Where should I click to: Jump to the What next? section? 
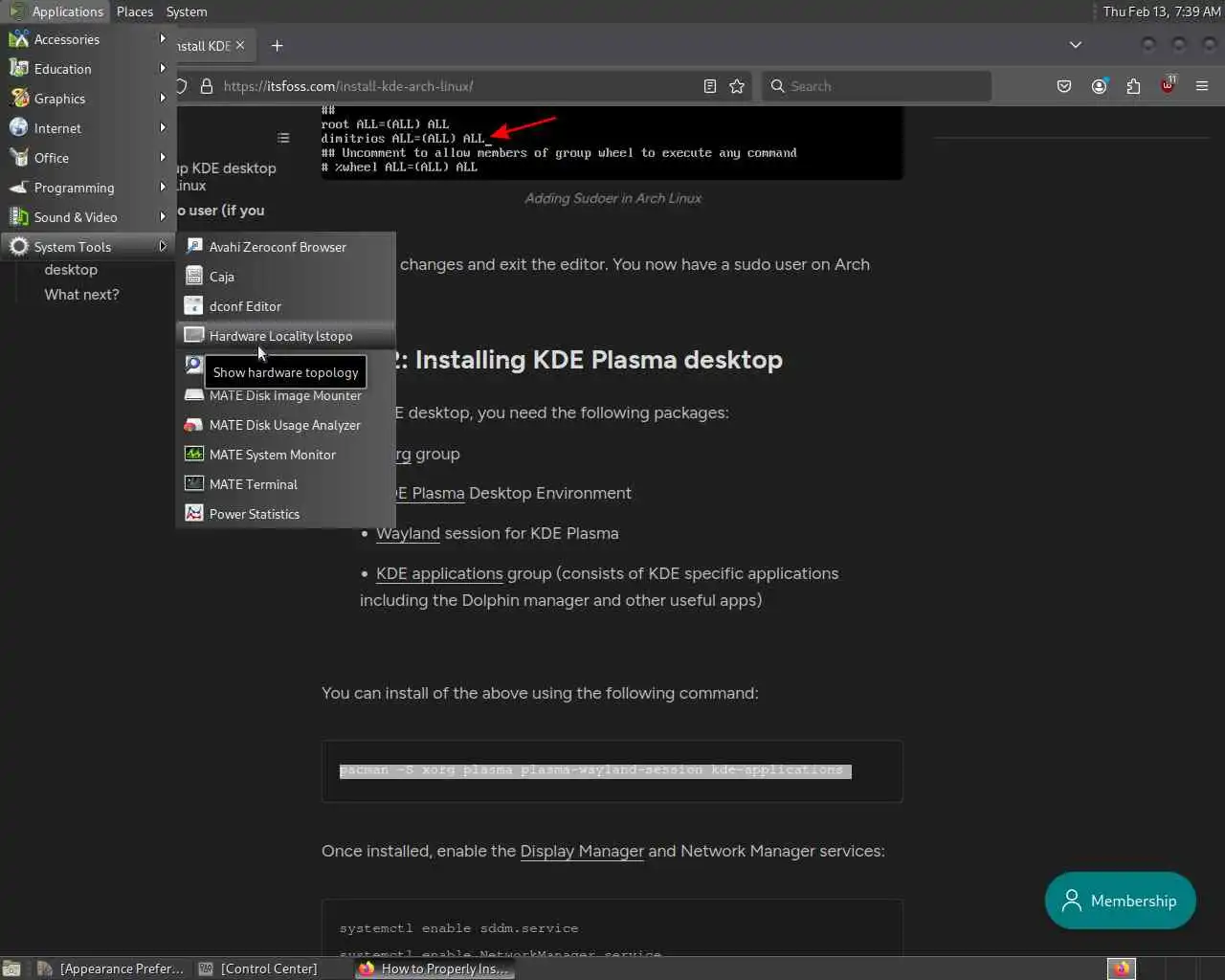tap(81, 295)
